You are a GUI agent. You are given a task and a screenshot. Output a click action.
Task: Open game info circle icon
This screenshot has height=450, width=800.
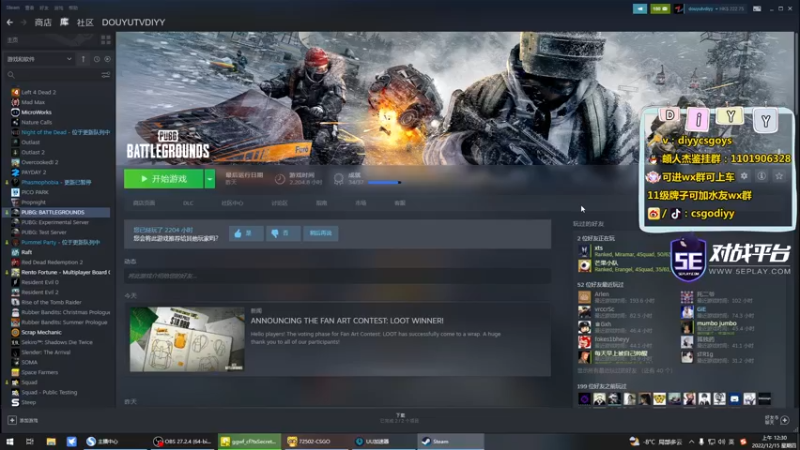761,176
